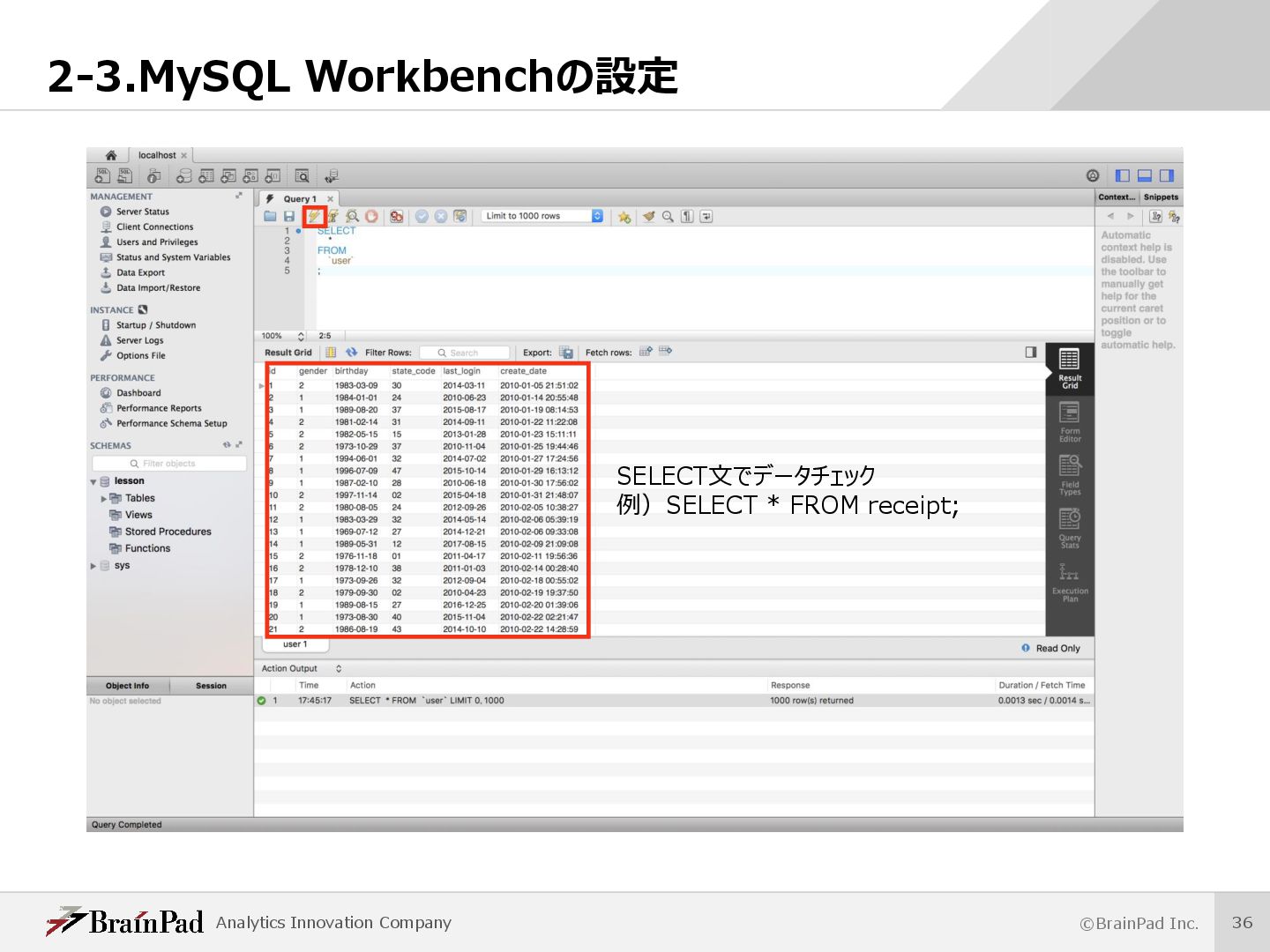
Task: Switch to the Query 1 tab
Action: point(299,199)
